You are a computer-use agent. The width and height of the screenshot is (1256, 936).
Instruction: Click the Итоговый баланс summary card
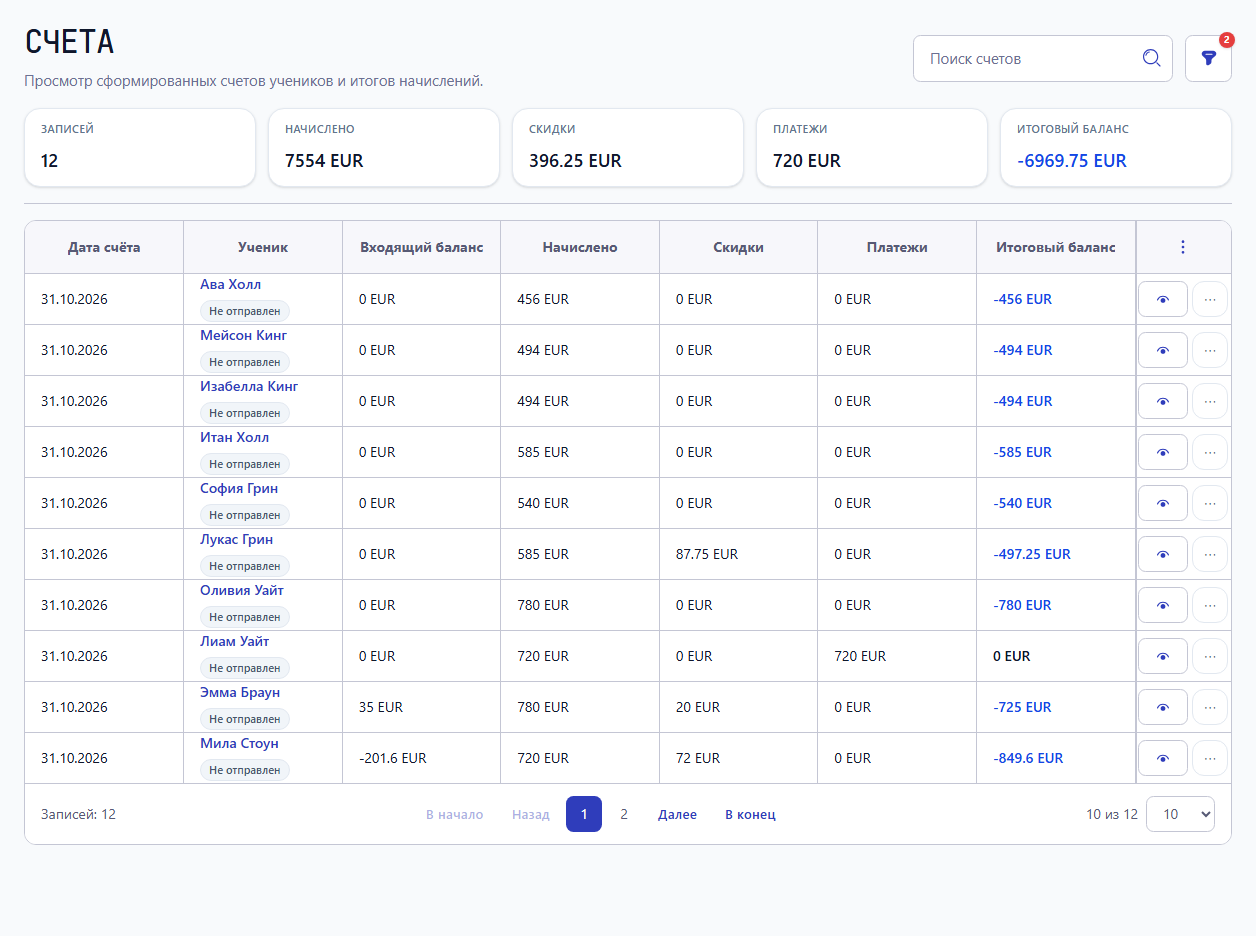coord(1116,147)
